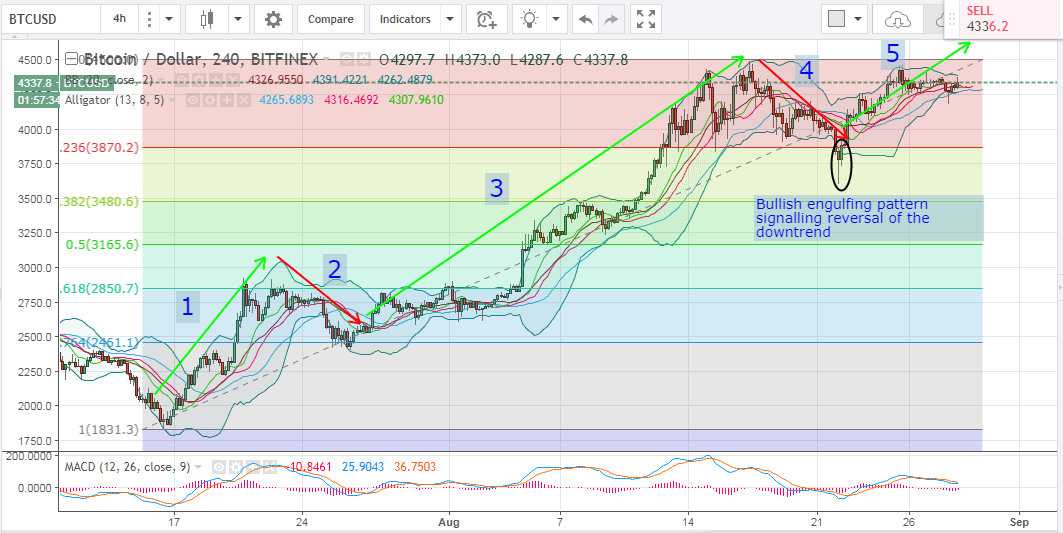Screen dimensions: 1063x533
Task: Create an alert with the alarm-clock icon
Action: pyautogui.click(x=486, y=19)
